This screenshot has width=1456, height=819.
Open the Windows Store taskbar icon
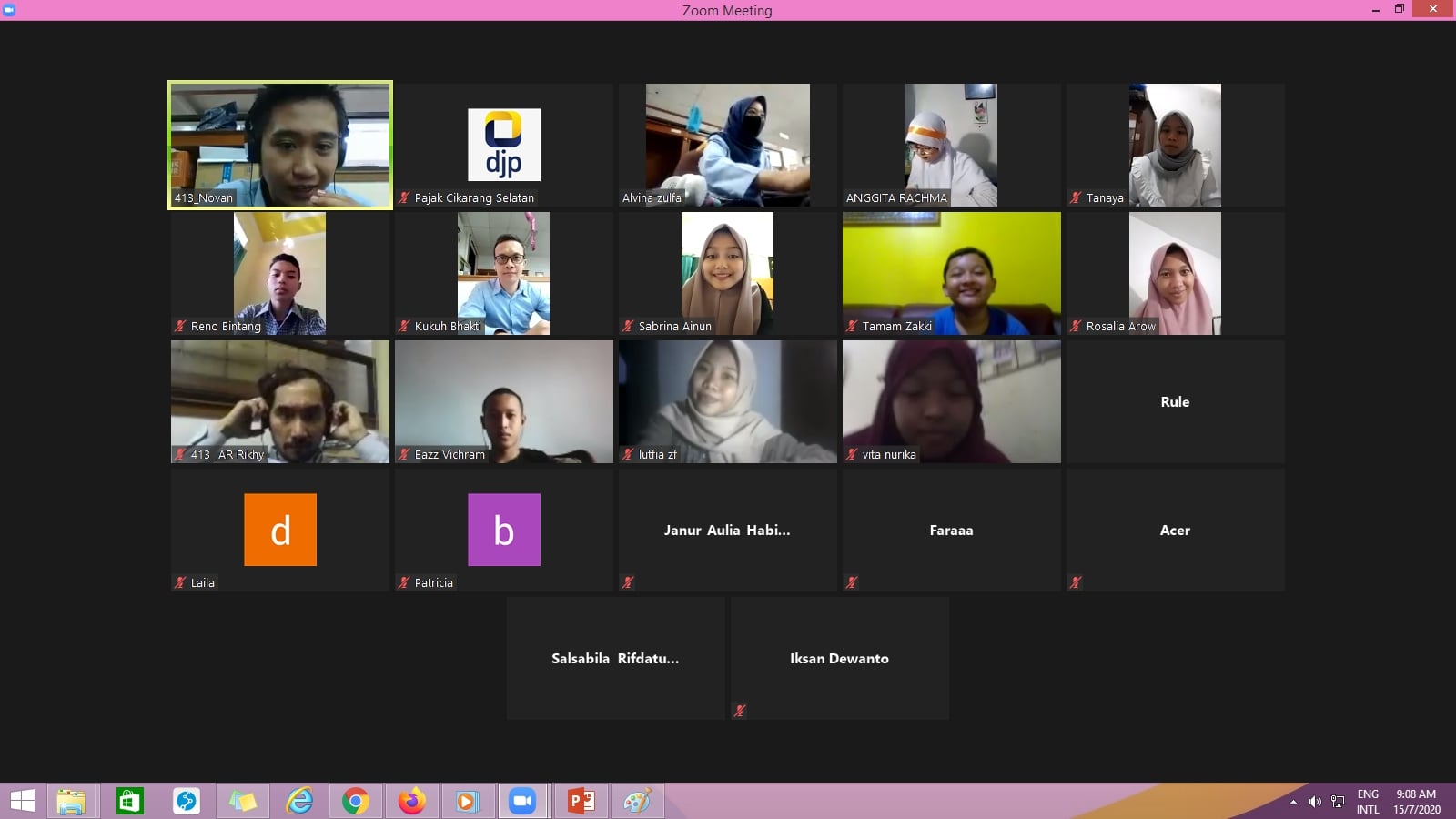[x=129, y=801]
